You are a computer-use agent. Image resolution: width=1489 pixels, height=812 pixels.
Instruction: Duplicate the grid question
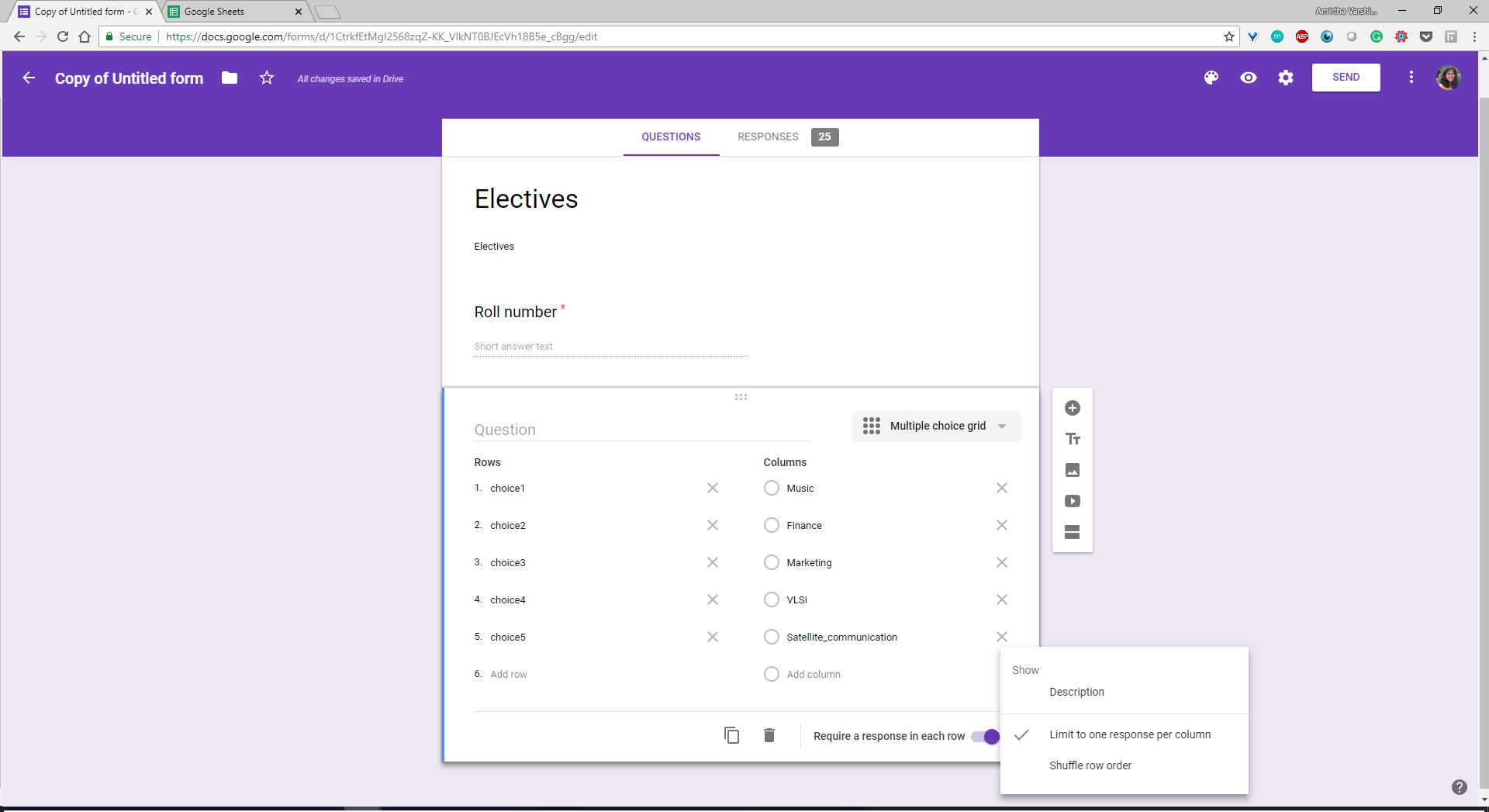pos(731,735)
